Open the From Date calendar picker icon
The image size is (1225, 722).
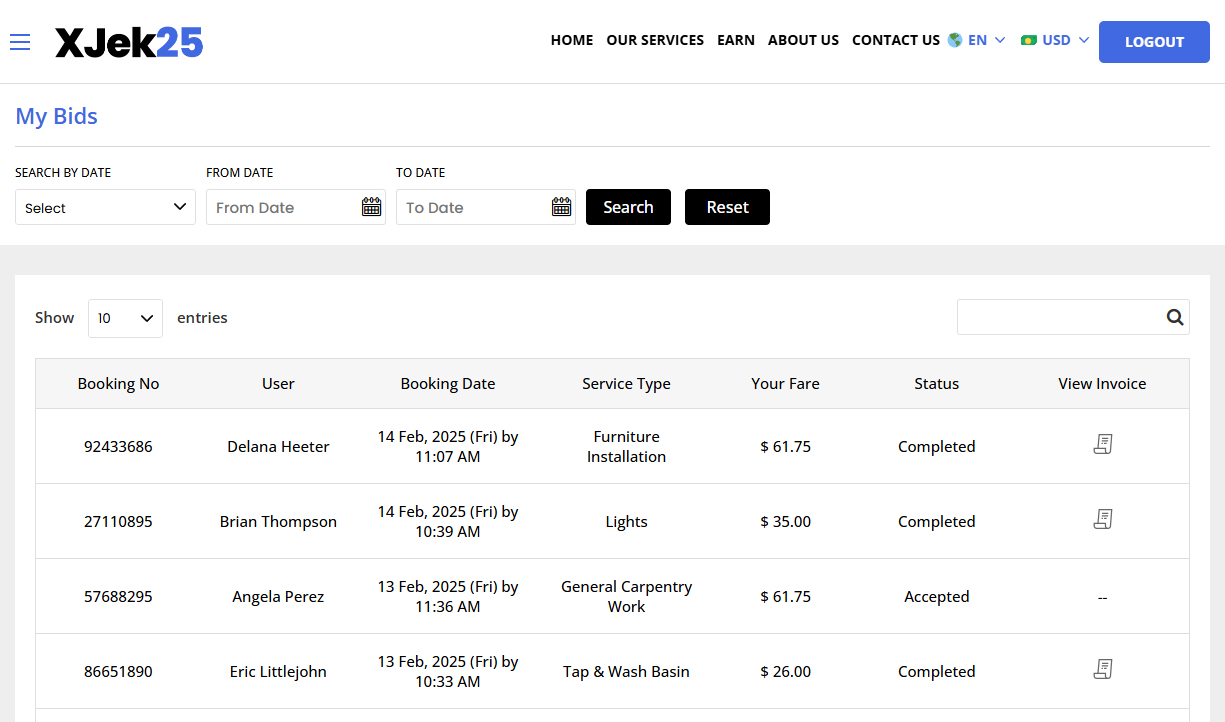click(371, 207)
